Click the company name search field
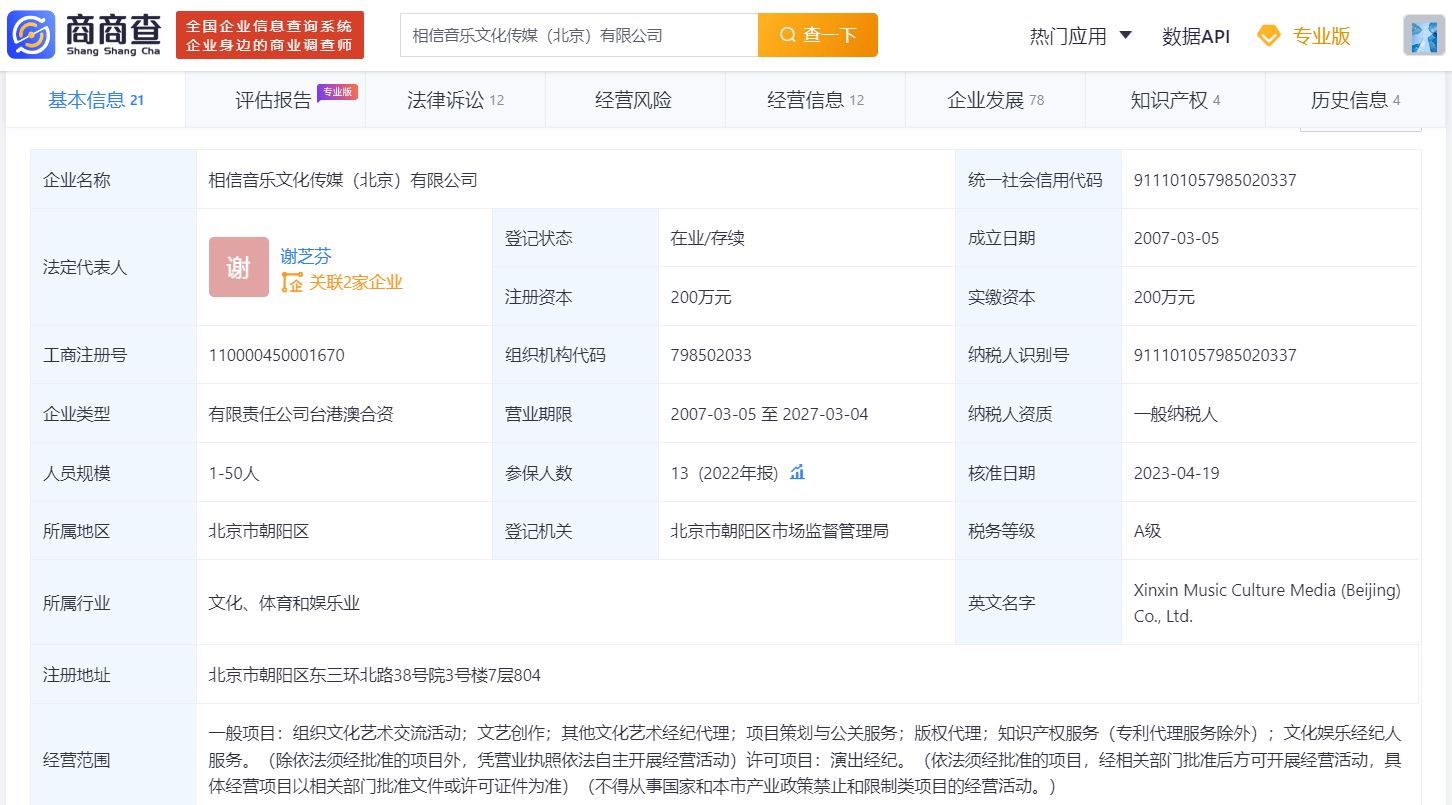The image size is (1452, 805). [579, 35]
